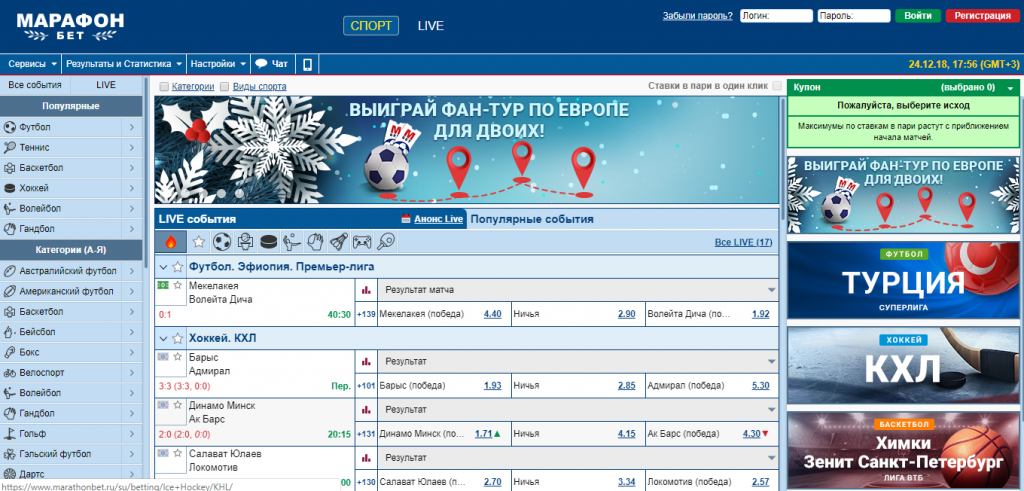This screenshot has width=1024, height=491.
Task: Add Мекелакея match to favorites star
Action: (x=178, y=285)
